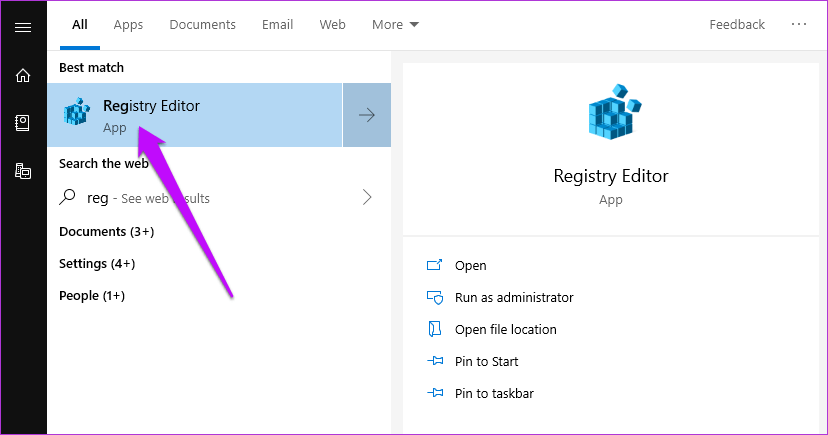Click the Open file location icon
Image resolution: width=828 pixels, height=435 pixels.
point(434,329)
